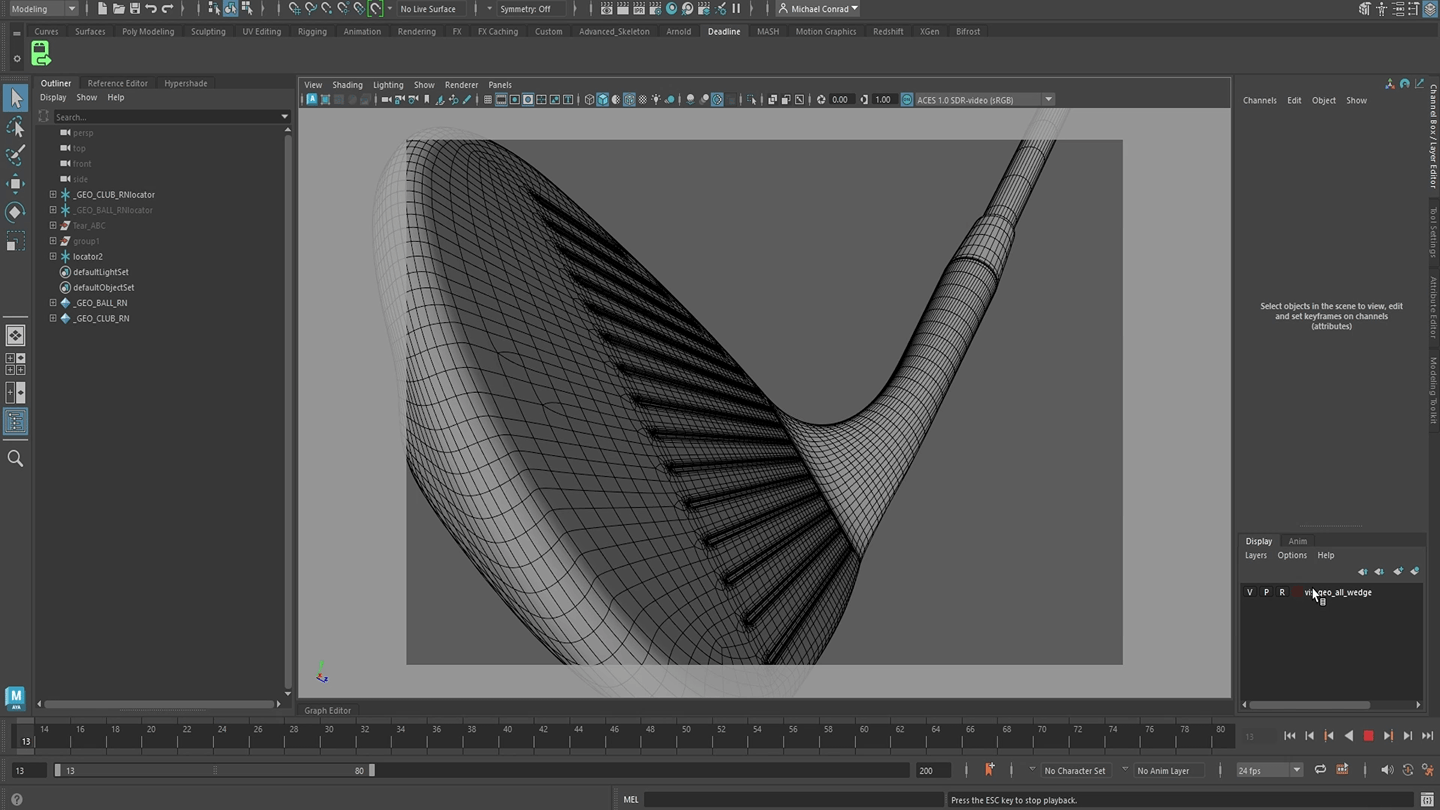The image size is (1440, 810).
Task: Activate the Rotate tool
Action: pos(16,212)
